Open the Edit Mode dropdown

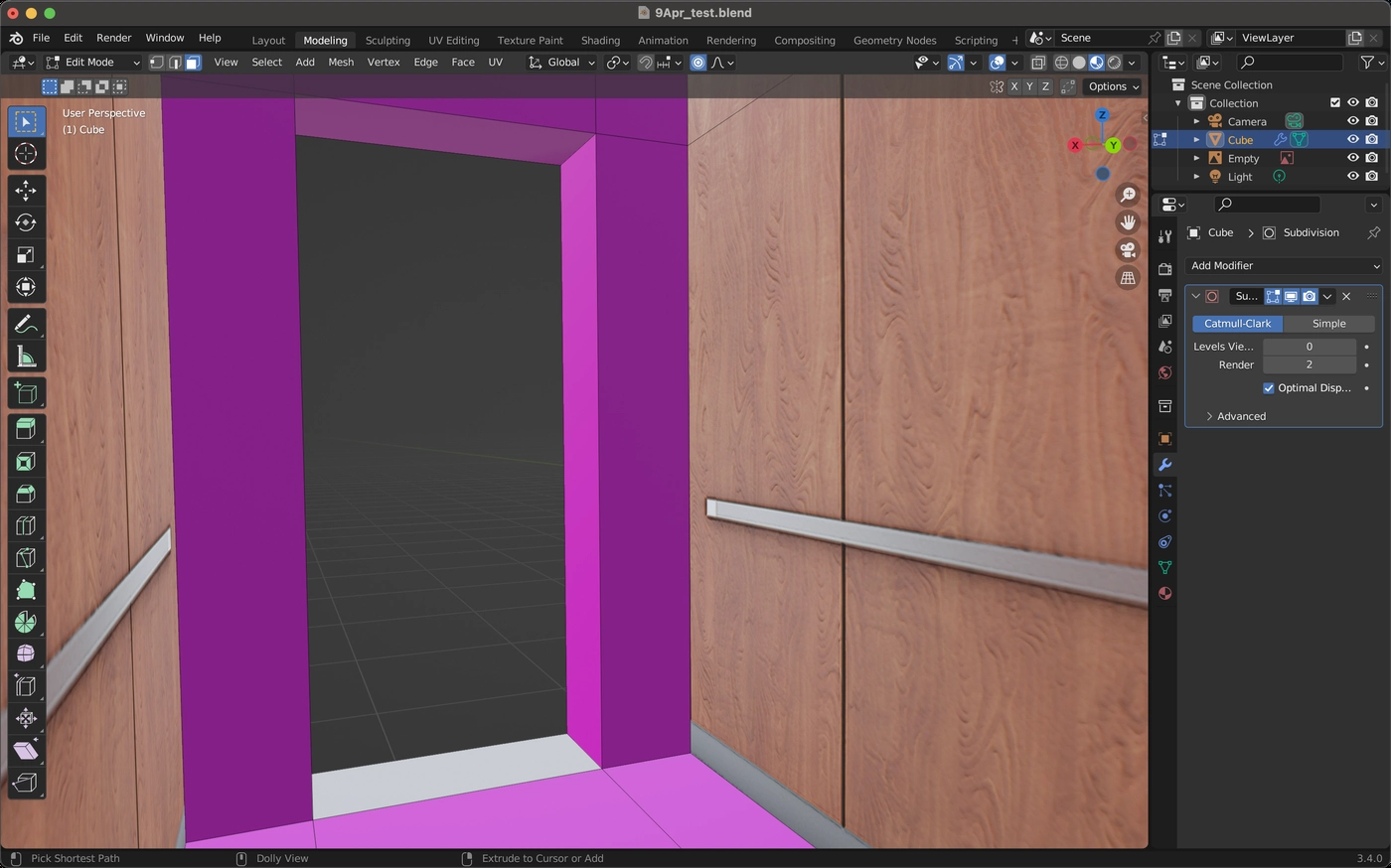[x=93, y=62]
